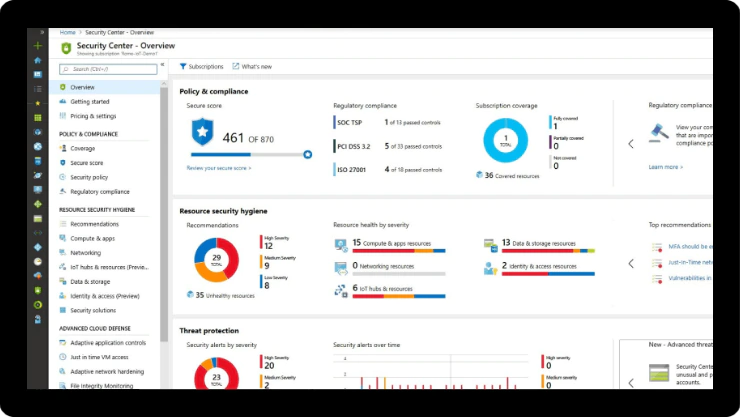Click previous arrow in Regulatory compliance card
Screen dimensions: 740x417
tap(631, 144)
